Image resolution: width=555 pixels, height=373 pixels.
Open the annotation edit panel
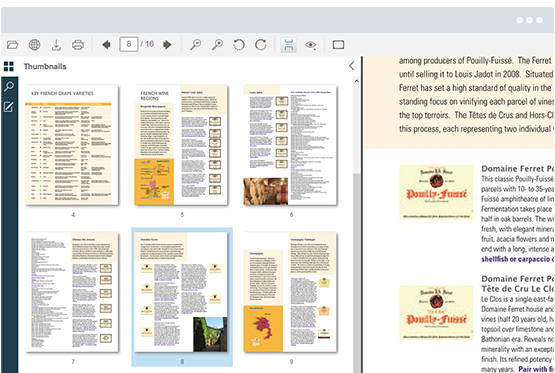9,107
